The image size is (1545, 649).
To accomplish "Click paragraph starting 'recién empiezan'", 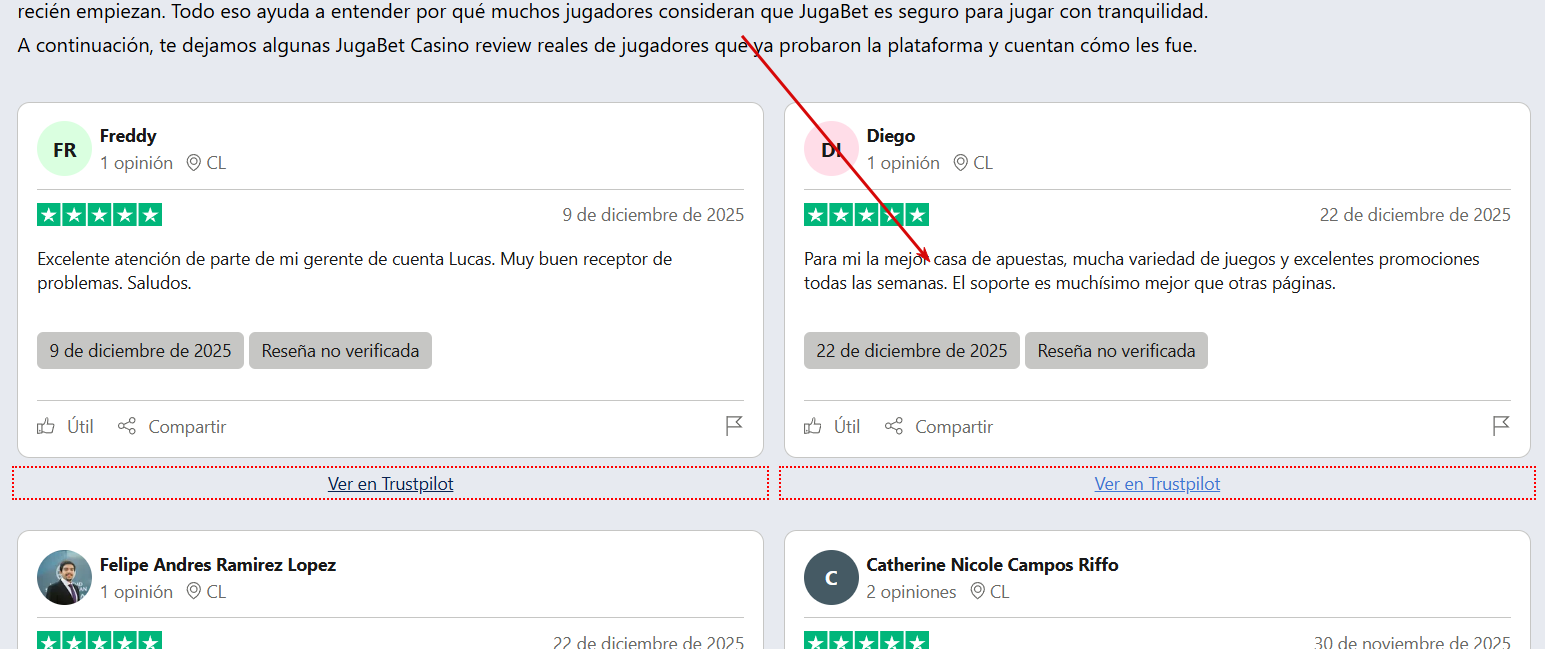I will 613,13.
